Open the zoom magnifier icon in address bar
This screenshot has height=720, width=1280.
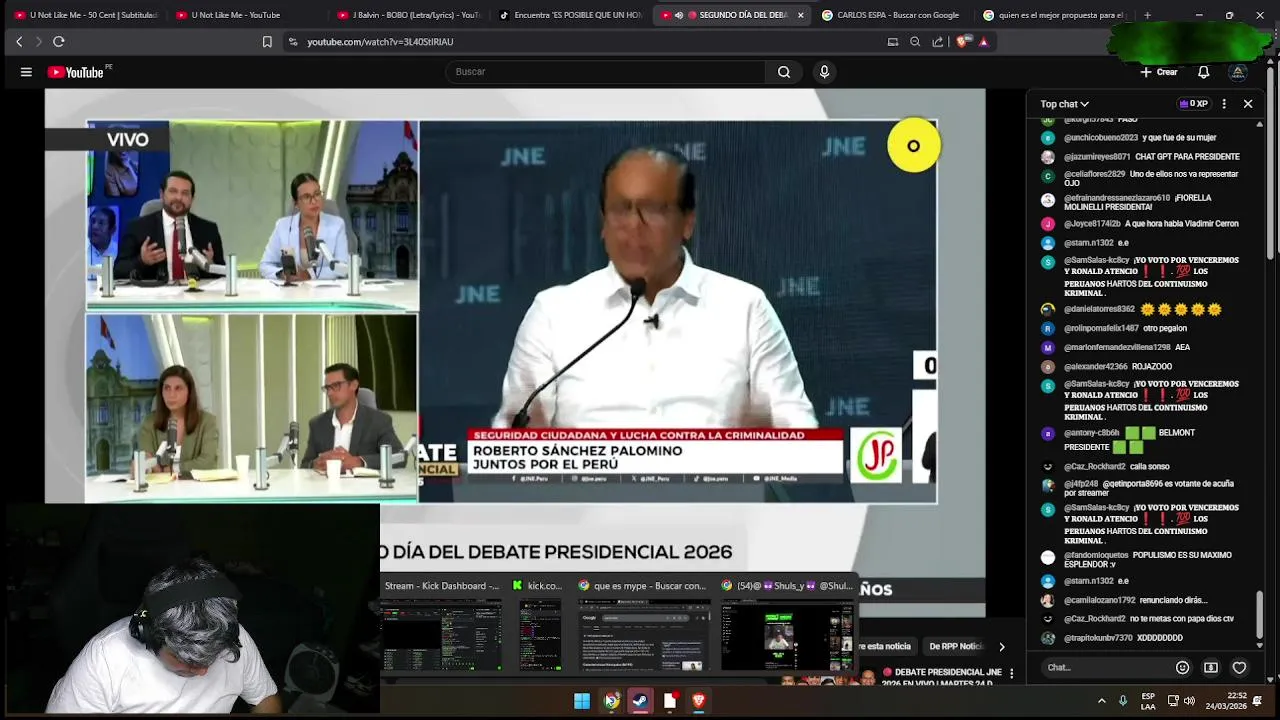coord(915,42)
